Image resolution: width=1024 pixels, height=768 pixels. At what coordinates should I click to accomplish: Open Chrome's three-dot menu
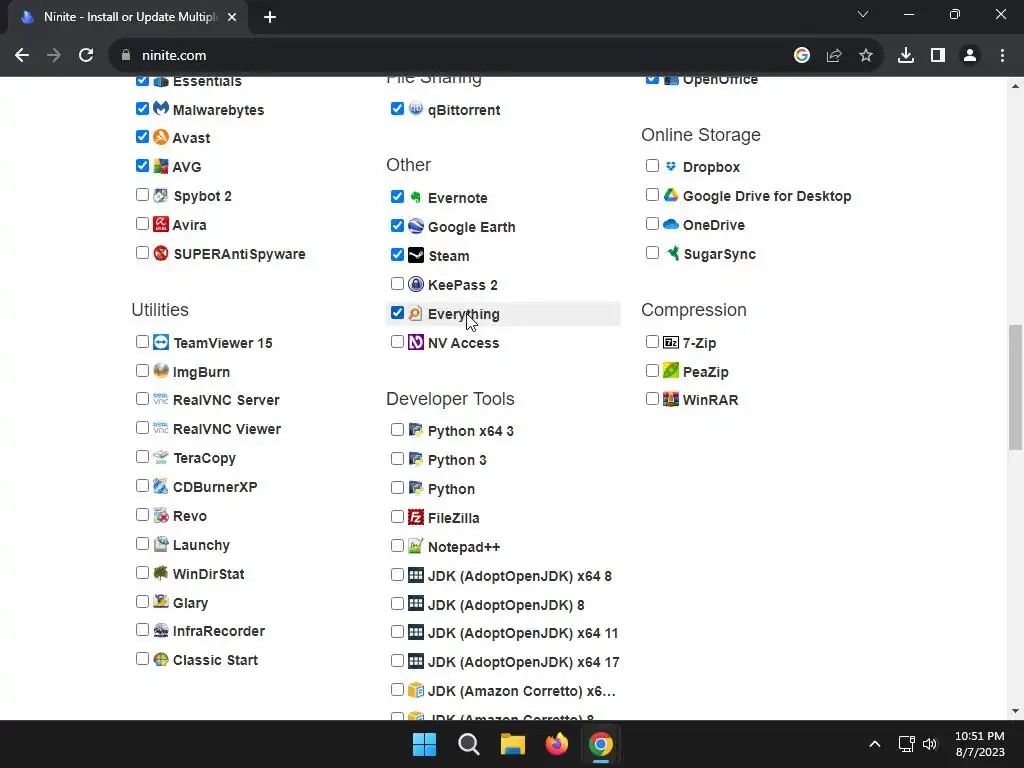coord(1002,56)
